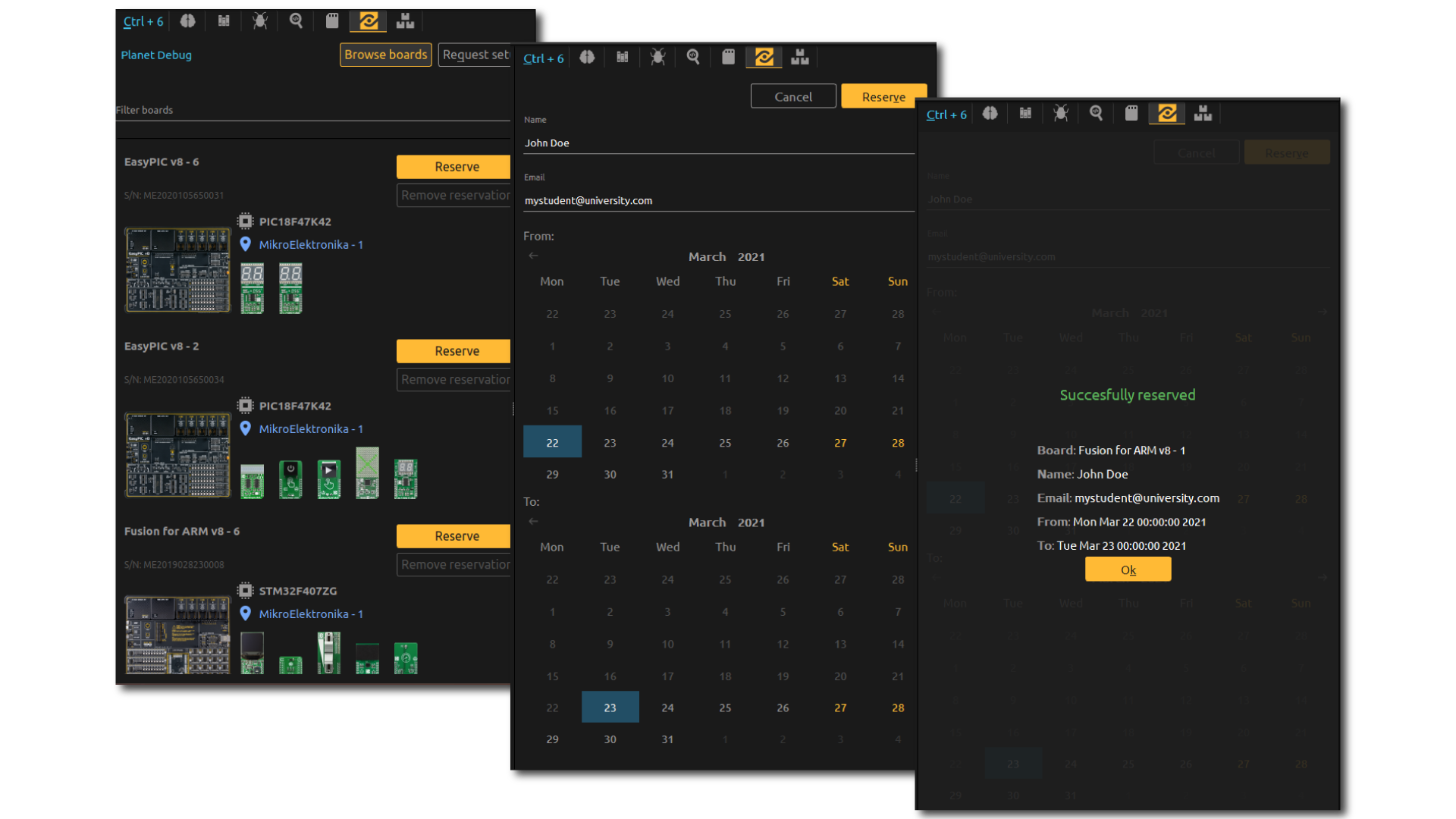
Task: Select the Planet Debug icon in the middle window
Action: (764, 57)
